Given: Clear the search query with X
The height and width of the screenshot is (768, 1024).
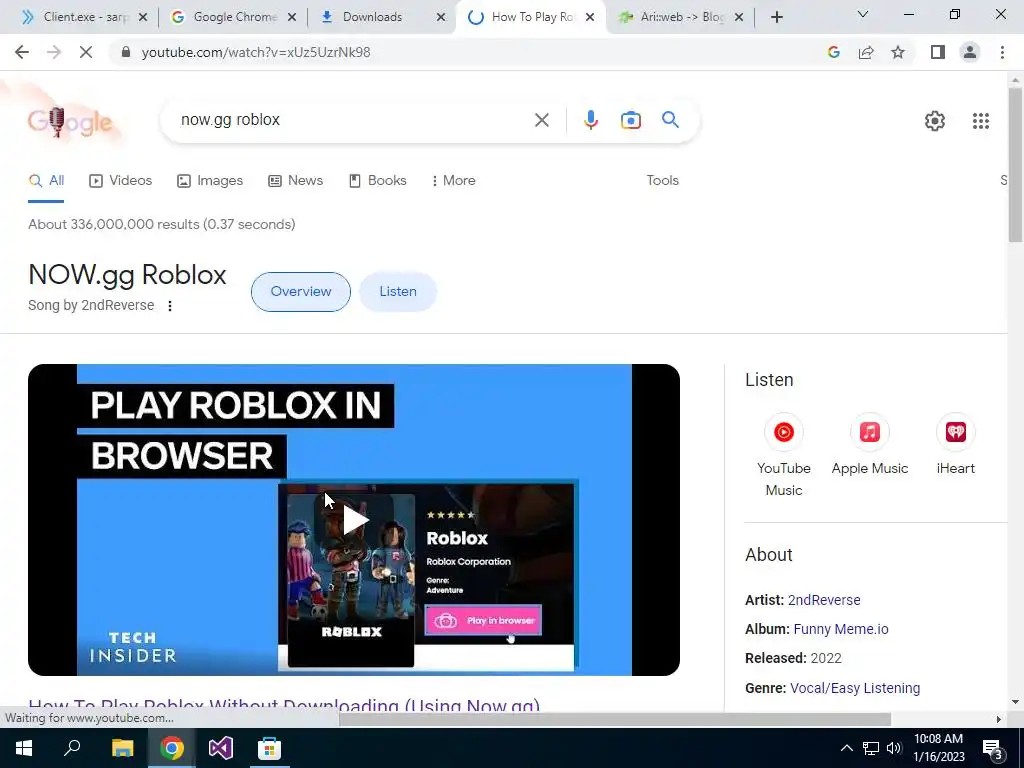Looking at the screenshot, I should coord(541,120).
